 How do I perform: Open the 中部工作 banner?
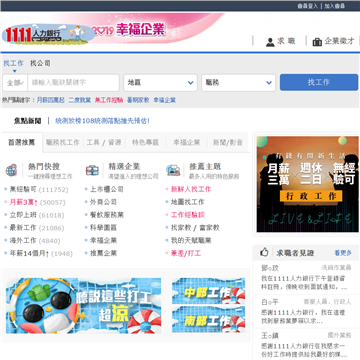208,291
